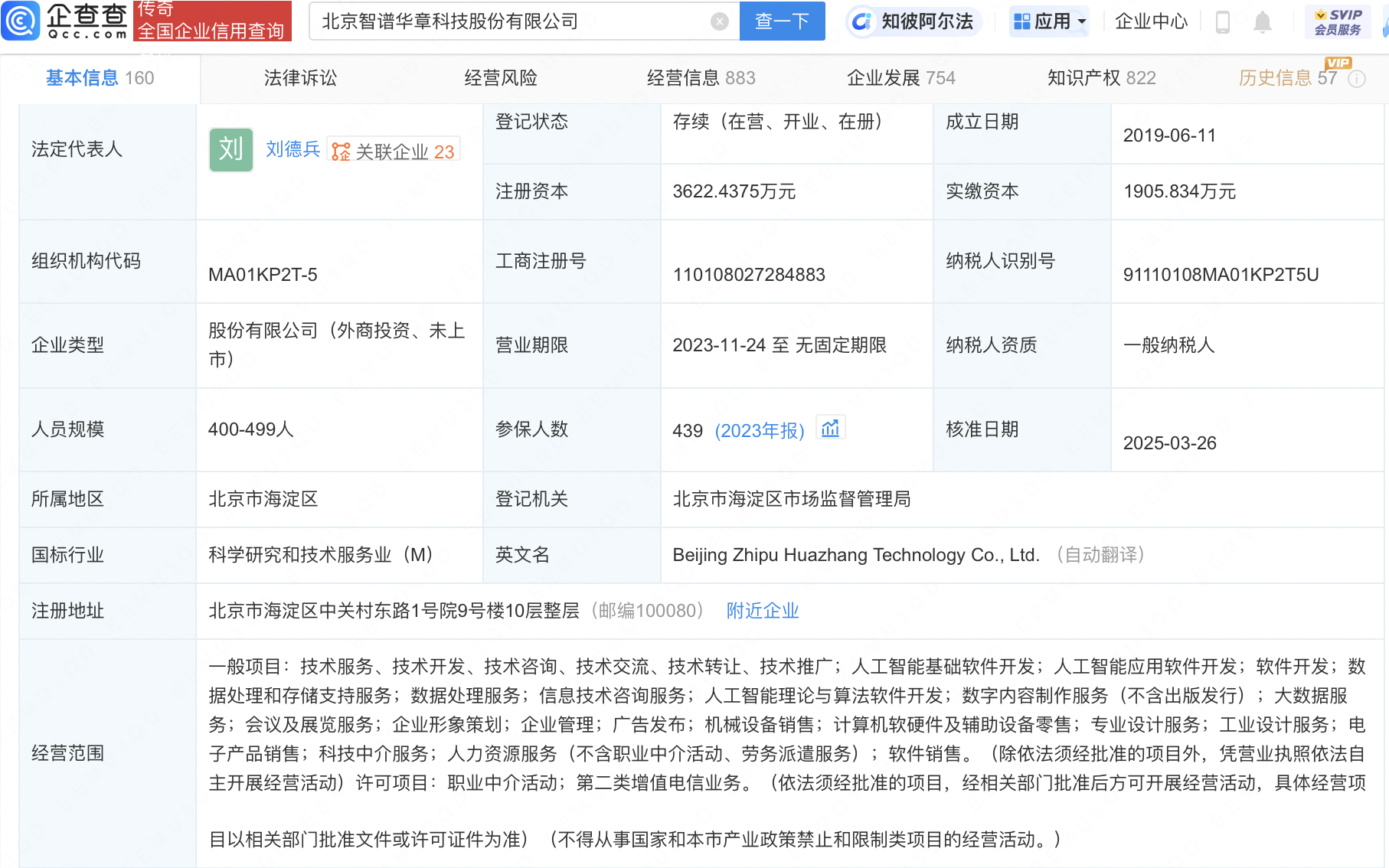Click the Qcc 企查查 logo icon
The height and width of the screenshot is (868, 1389).
tap(20, 21)
